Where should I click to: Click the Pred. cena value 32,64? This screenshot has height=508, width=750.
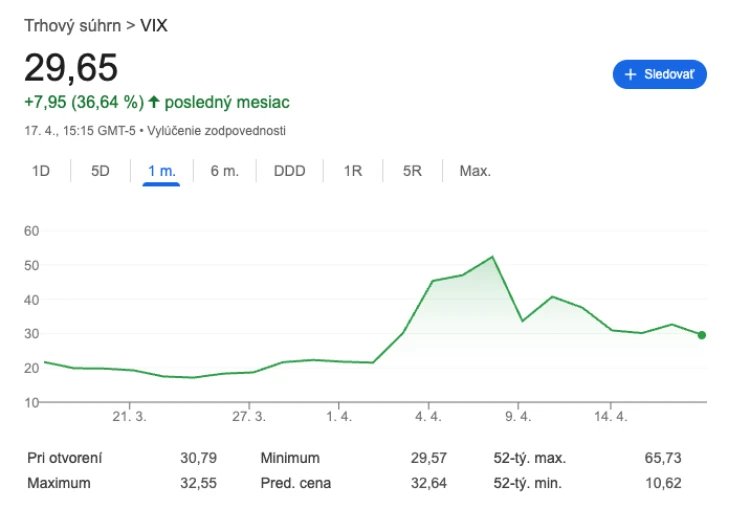(x=429, y=483)
